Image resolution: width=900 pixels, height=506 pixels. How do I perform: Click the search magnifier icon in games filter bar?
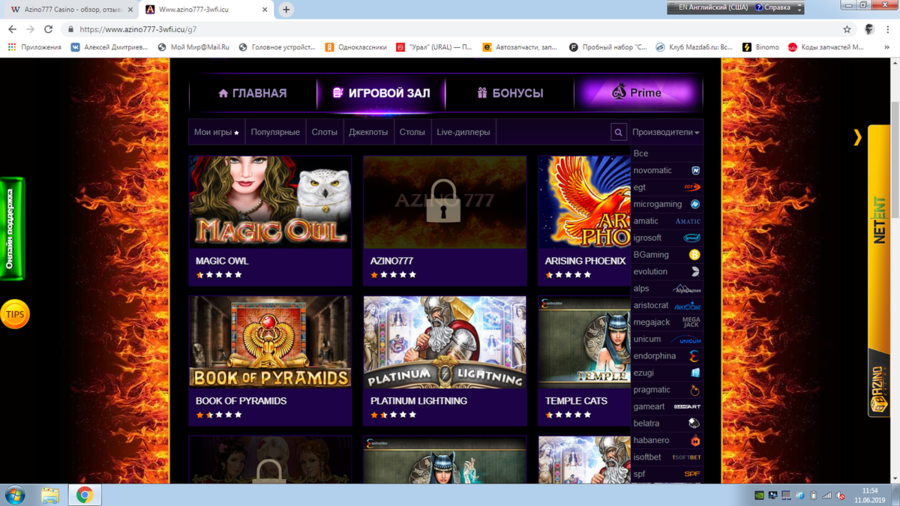pos(618,132)
